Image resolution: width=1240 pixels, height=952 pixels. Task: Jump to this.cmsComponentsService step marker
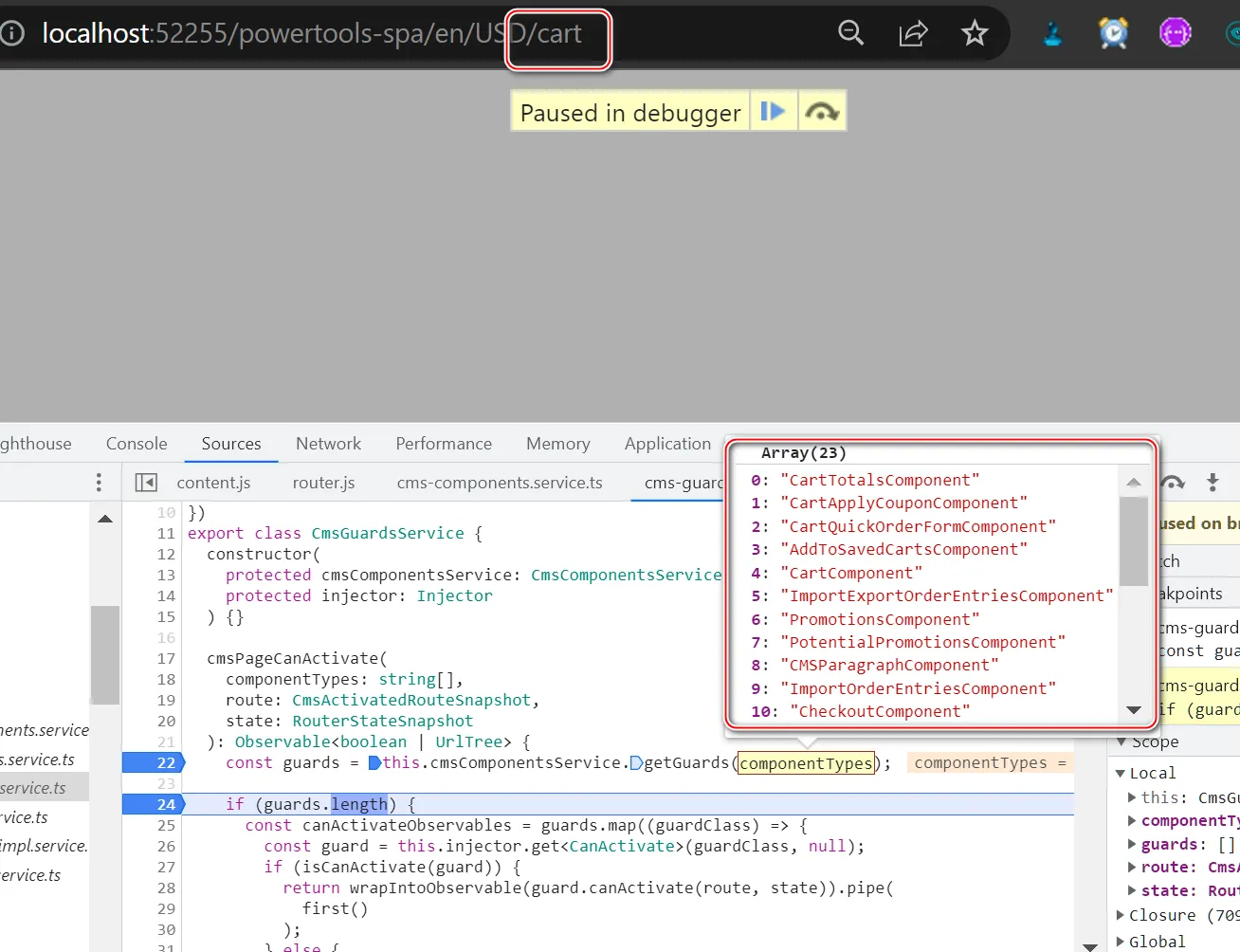[x=374, y=762]
